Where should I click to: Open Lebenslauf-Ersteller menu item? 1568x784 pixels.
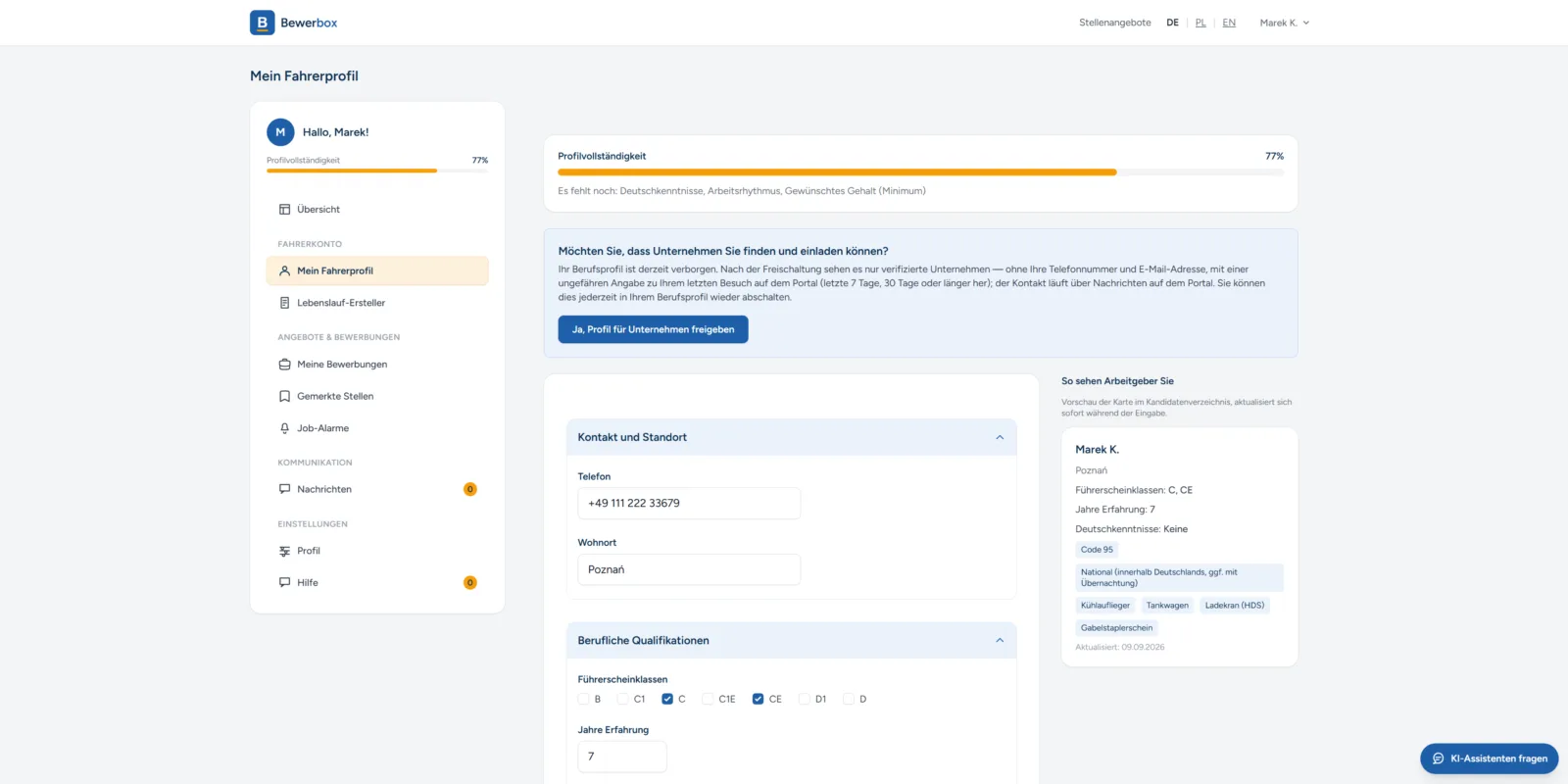(x=377, y=303)
